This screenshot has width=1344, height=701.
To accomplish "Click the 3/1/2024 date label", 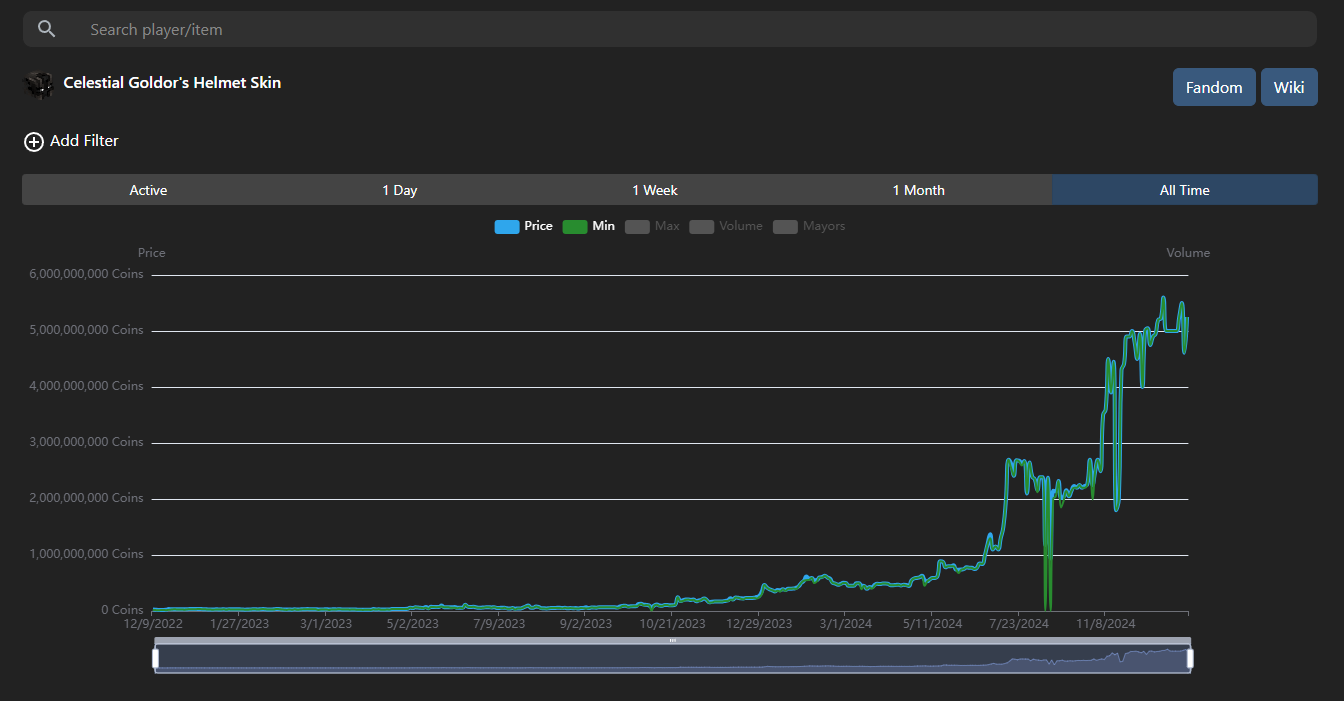I will [845, 624].
